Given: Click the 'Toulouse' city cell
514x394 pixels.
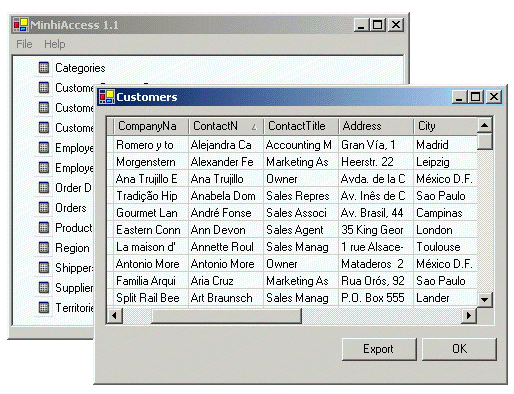Looking at the screenshot, I should click(x=446, y=247).
